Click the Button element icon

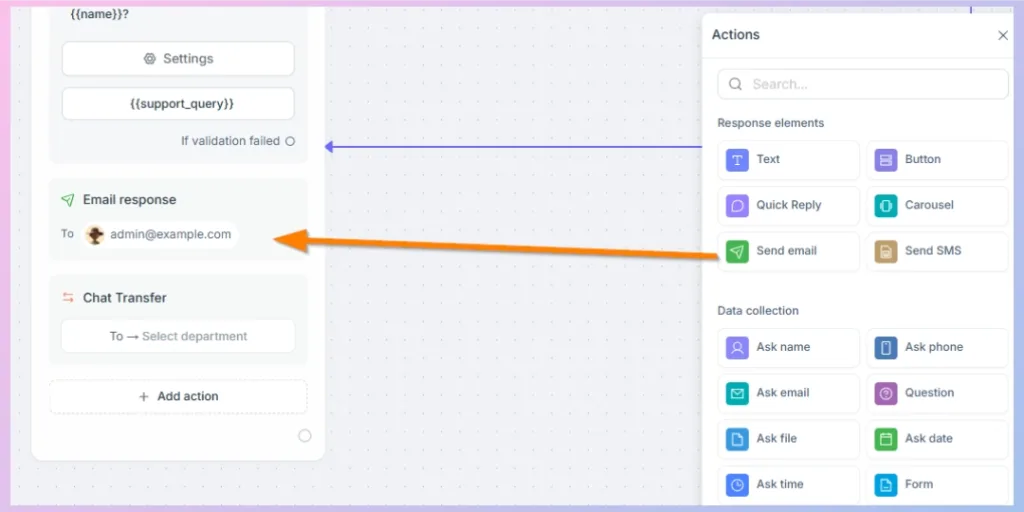click(x=886, y=160)
